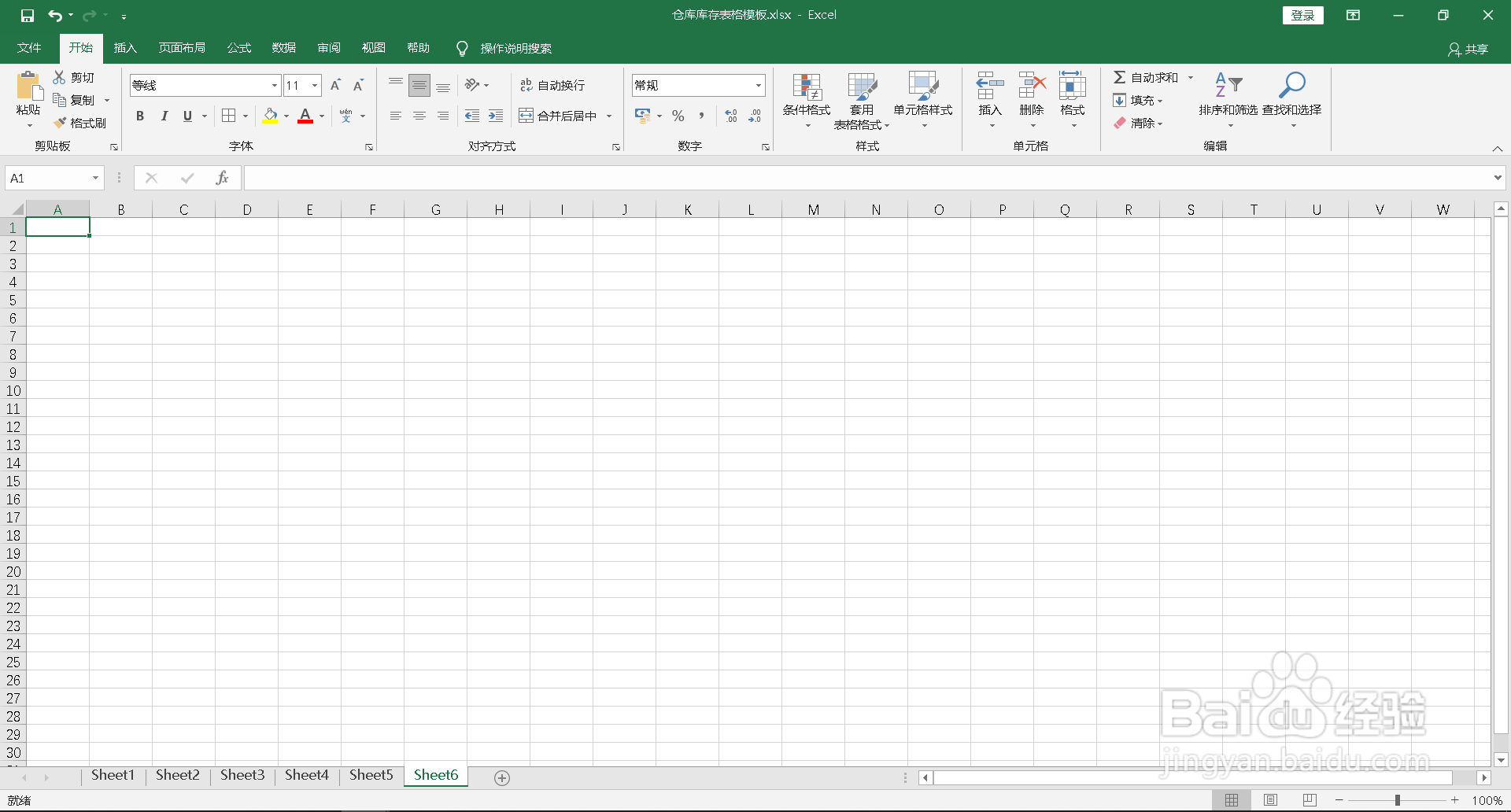The image size is (1511, 812).
Task: Switch to Insert (插入) tab
Action: pos(125,48)
